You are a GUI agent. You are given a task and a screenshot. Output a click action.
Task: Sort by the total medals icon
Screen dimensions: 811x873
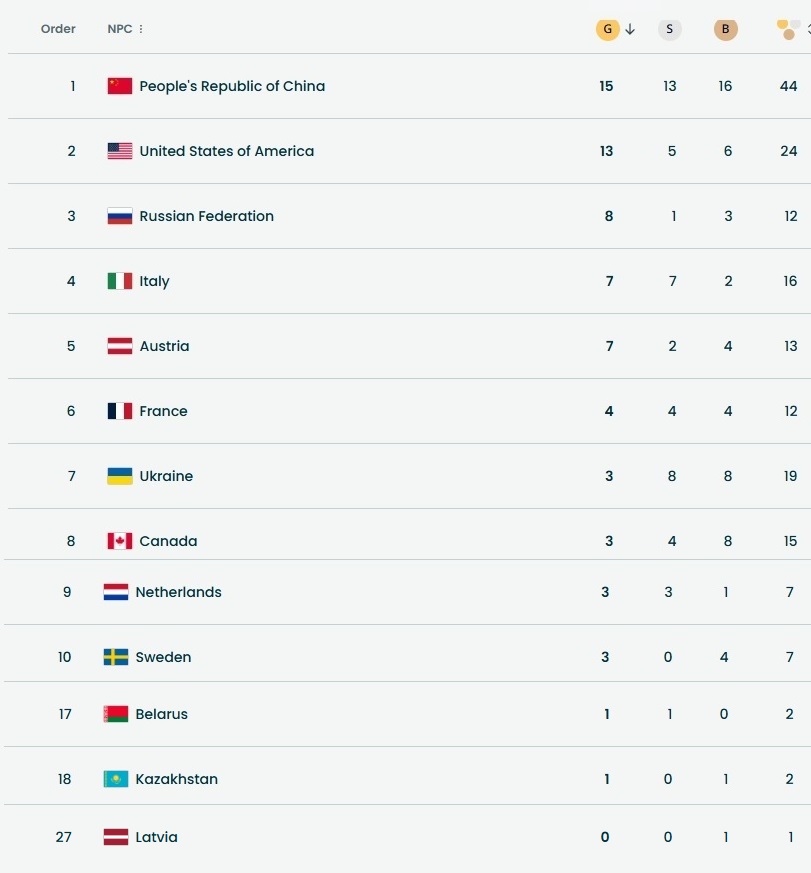click(789, 29)
